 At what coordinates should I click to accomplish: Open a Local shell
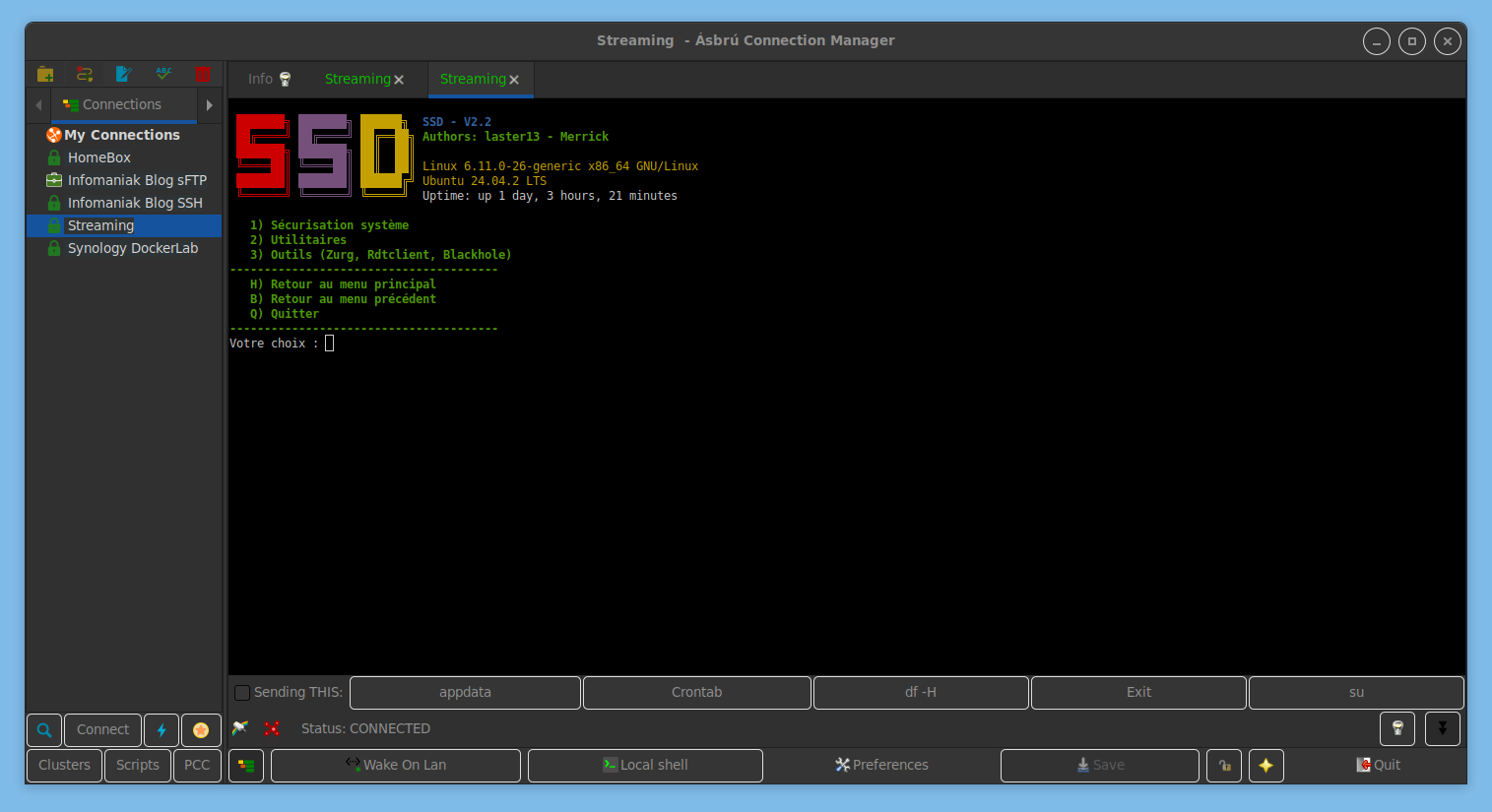click(x=645, y=766)
